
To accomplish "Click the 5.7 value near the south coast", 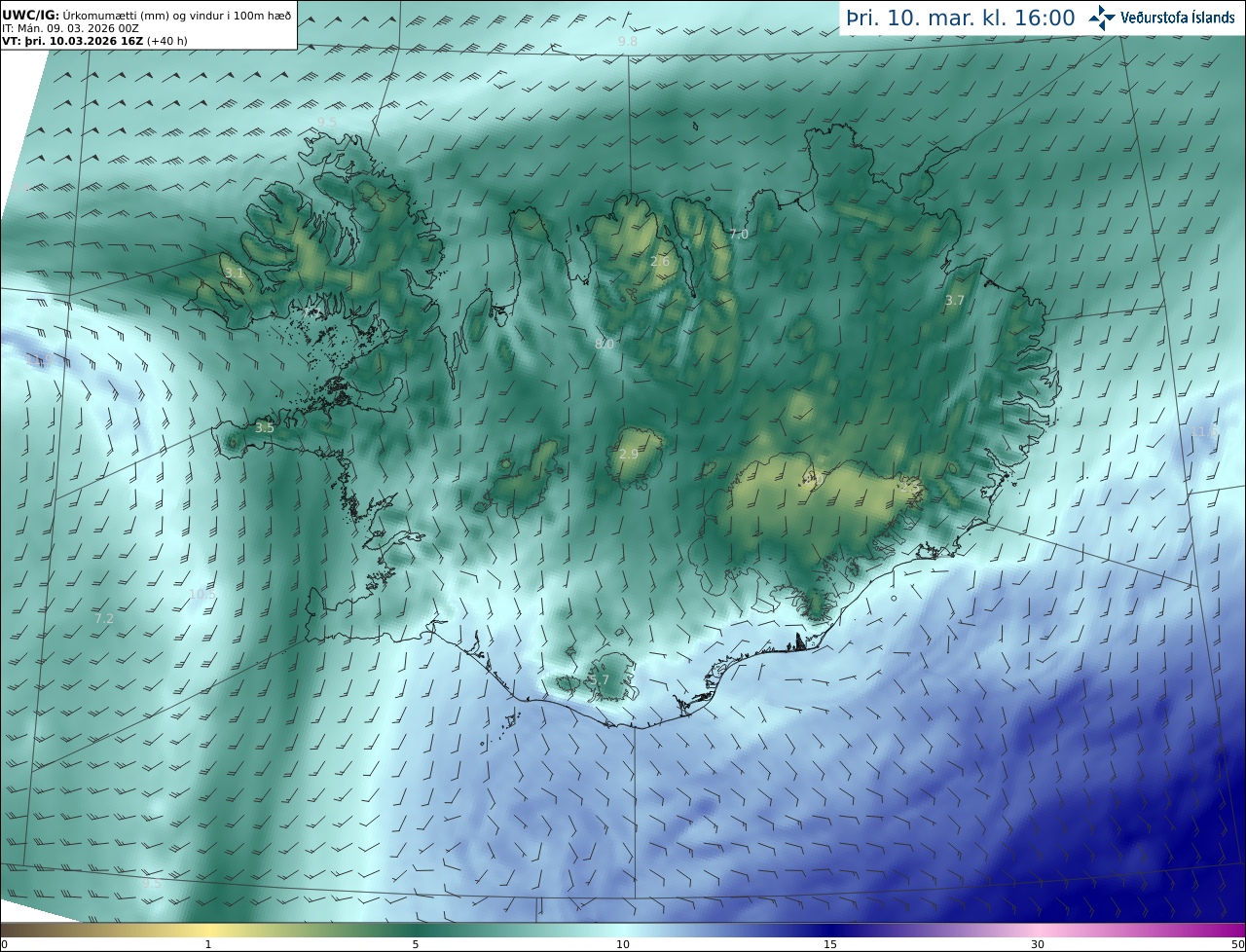I will (600, 680).
